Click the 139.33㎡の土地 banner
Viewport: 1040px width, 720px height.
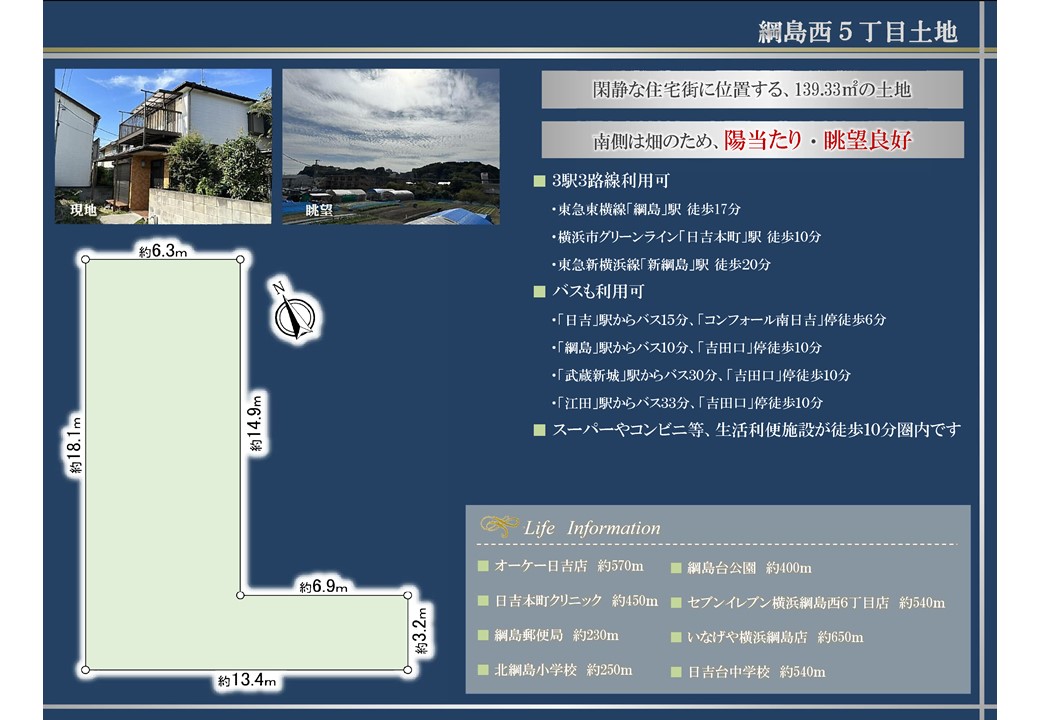click(752, 90)
